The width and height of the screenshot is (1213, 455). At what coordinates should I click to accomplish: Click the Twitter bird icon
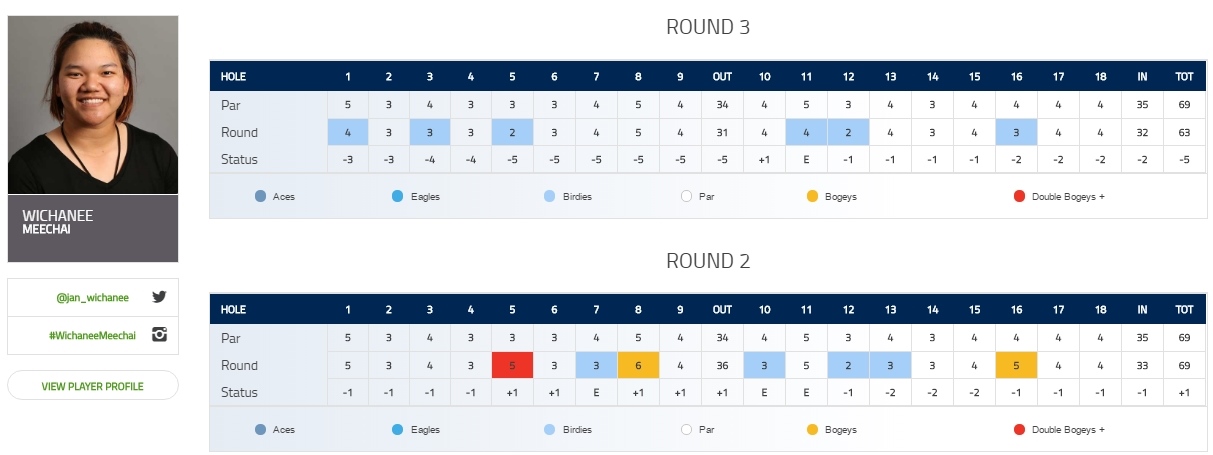[158, 297]
